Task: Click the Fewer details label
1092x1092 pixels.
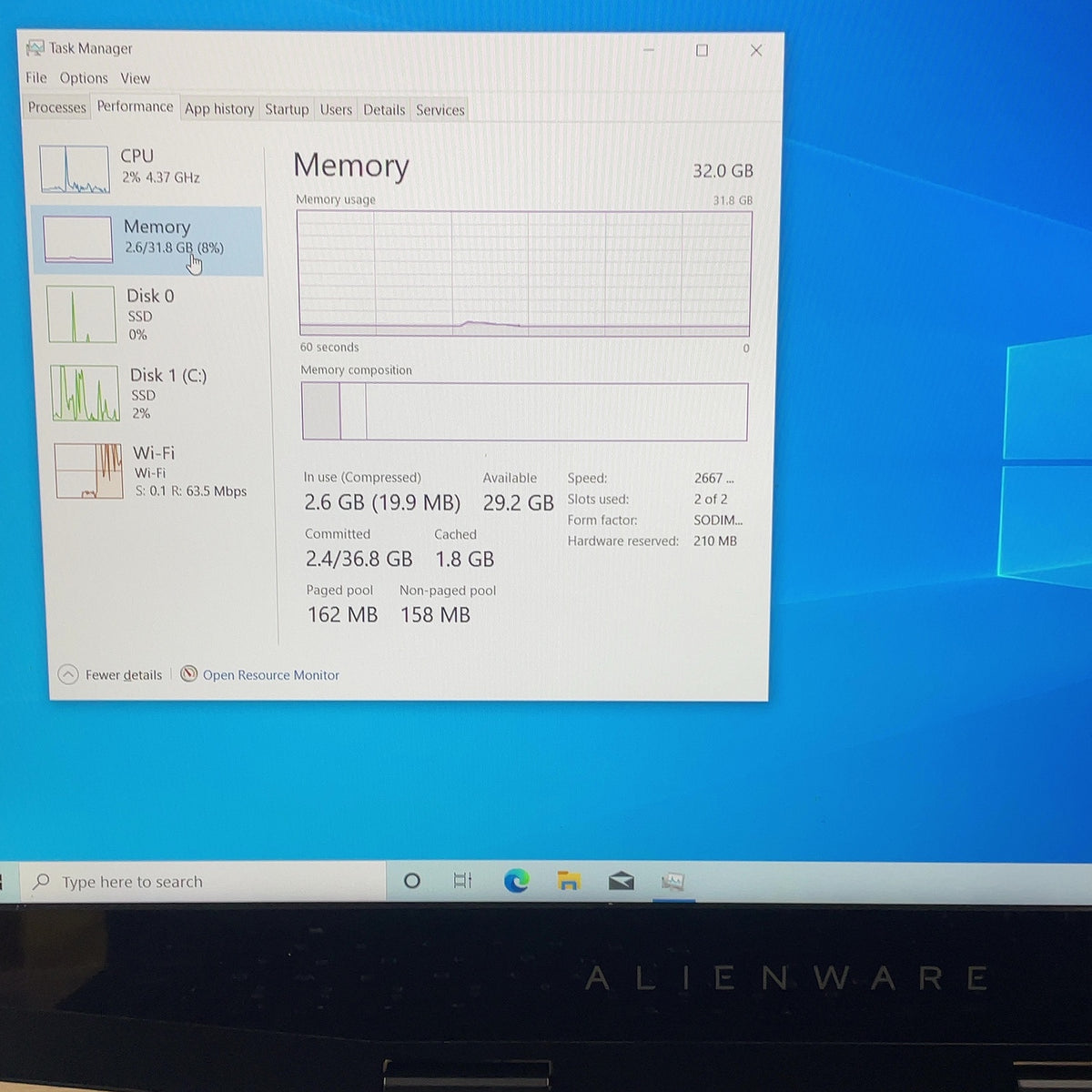Action: point(124,675)
